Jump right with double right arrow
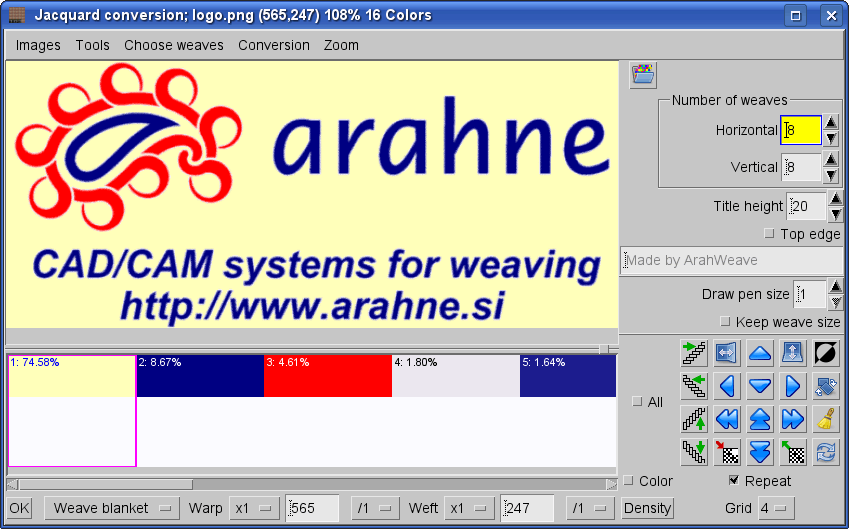The image size is (849, 529). pyautogui.click(x=793, y=419)
